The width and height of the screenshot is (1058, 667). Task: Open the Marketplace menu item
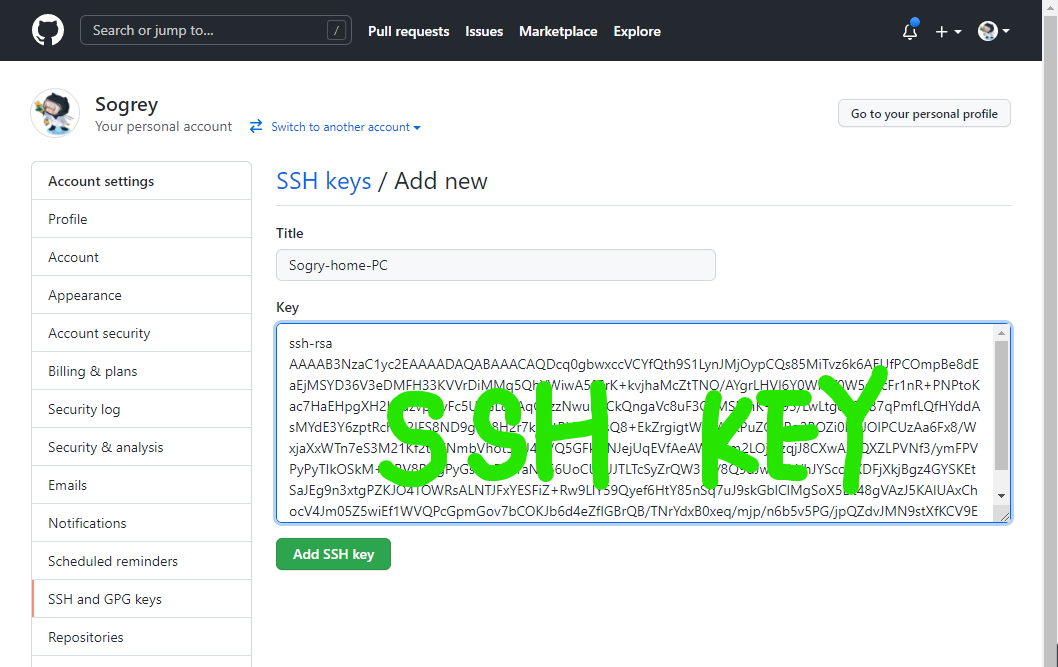[558, 31]
